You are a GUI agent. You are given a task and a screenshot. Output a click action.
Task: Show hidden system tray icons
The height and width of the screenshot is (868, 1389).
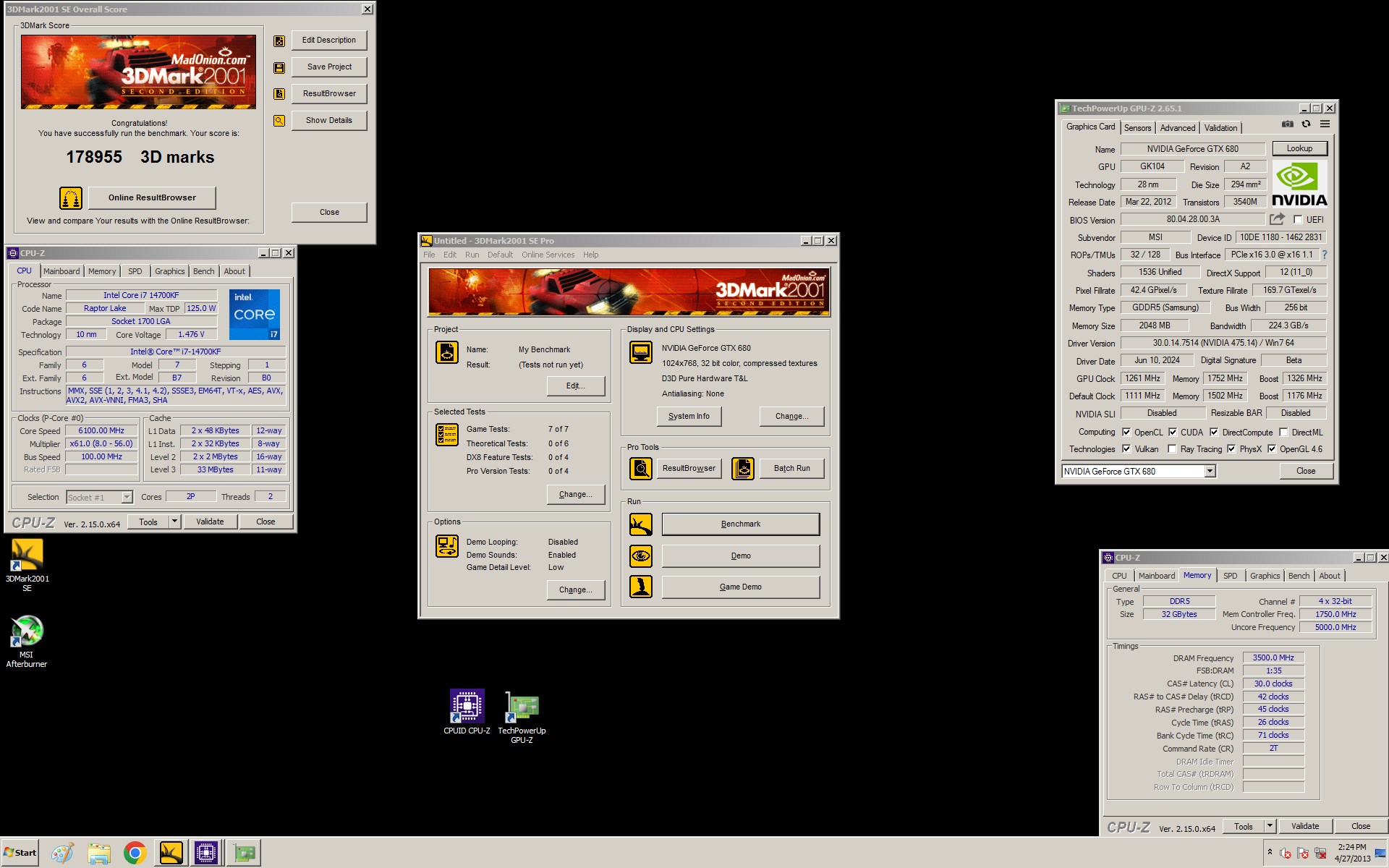(x=1270, y=852)
